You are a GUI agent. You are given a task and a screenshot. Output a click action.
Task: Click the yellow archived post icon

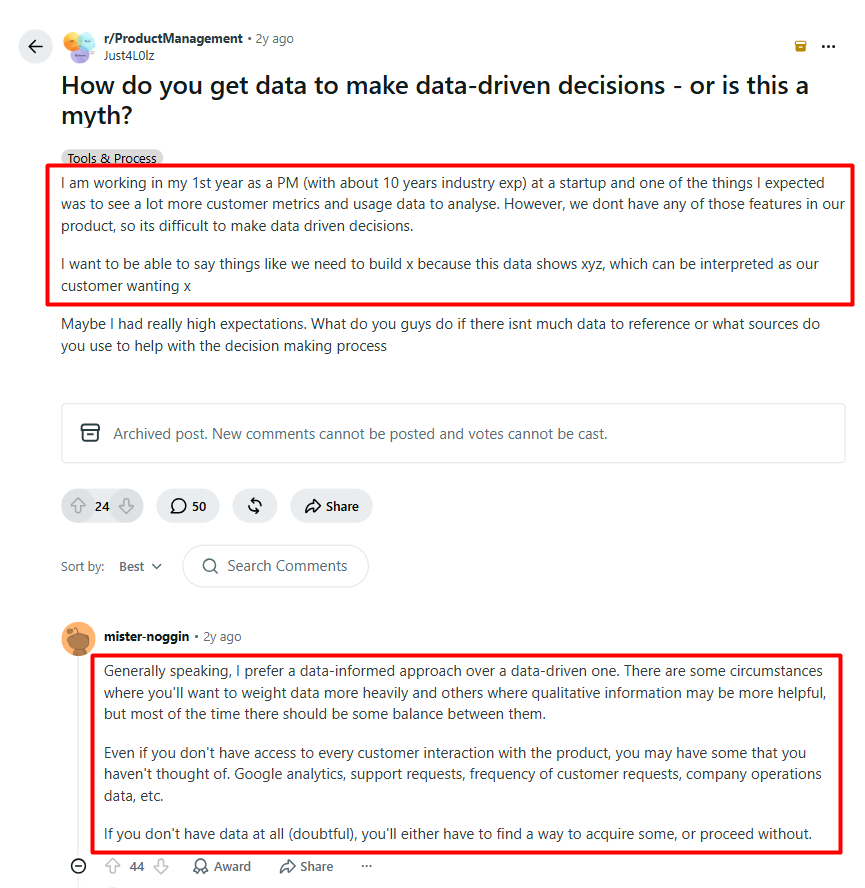point(800,46)
